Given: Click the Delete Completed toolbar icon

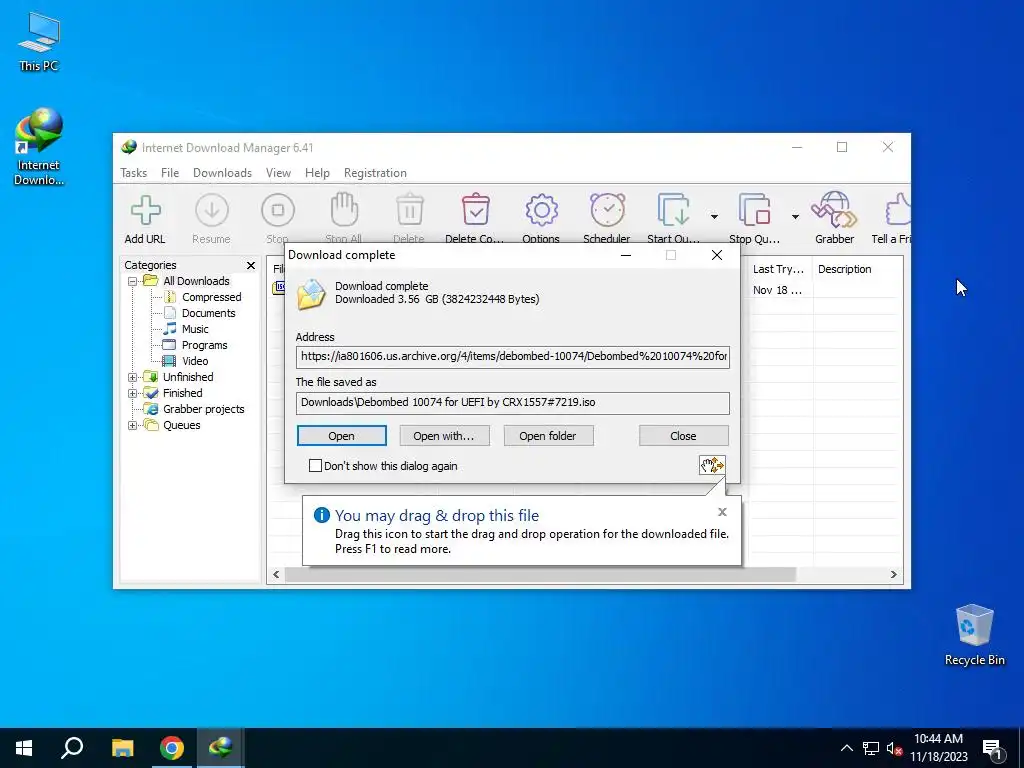Looking at the screenshot, I should coord(475,210).
